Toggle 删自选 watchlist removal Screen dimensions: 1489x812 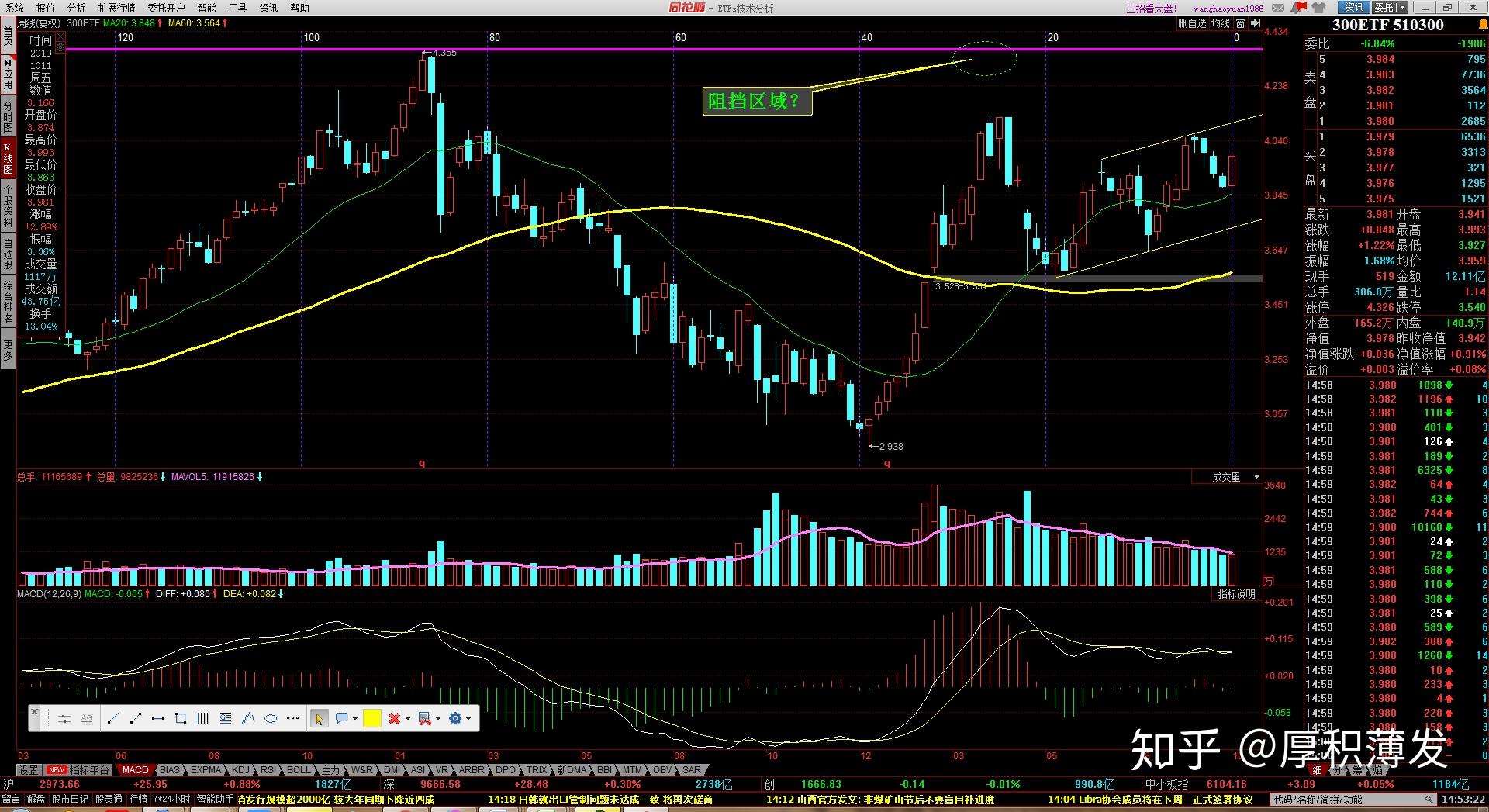[1192, 23]
